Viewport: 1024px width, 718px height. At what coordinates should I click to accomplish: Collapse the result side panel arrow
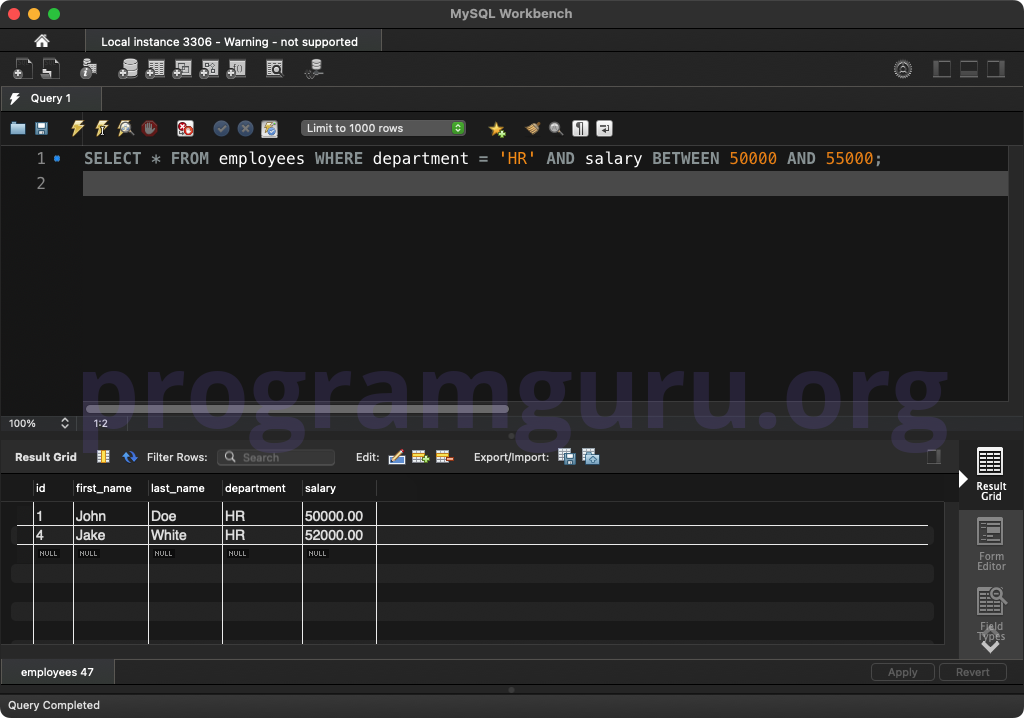coord(963,479)
